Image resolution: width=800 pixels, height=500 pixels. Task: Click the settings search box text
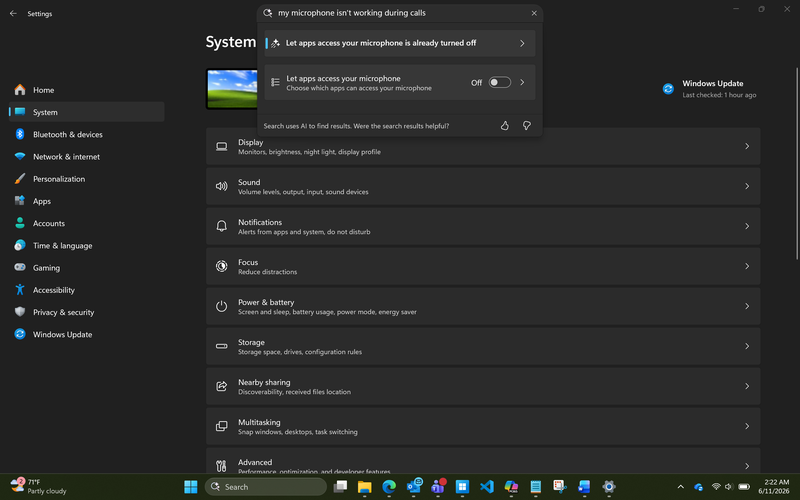(x=352, y=13)
